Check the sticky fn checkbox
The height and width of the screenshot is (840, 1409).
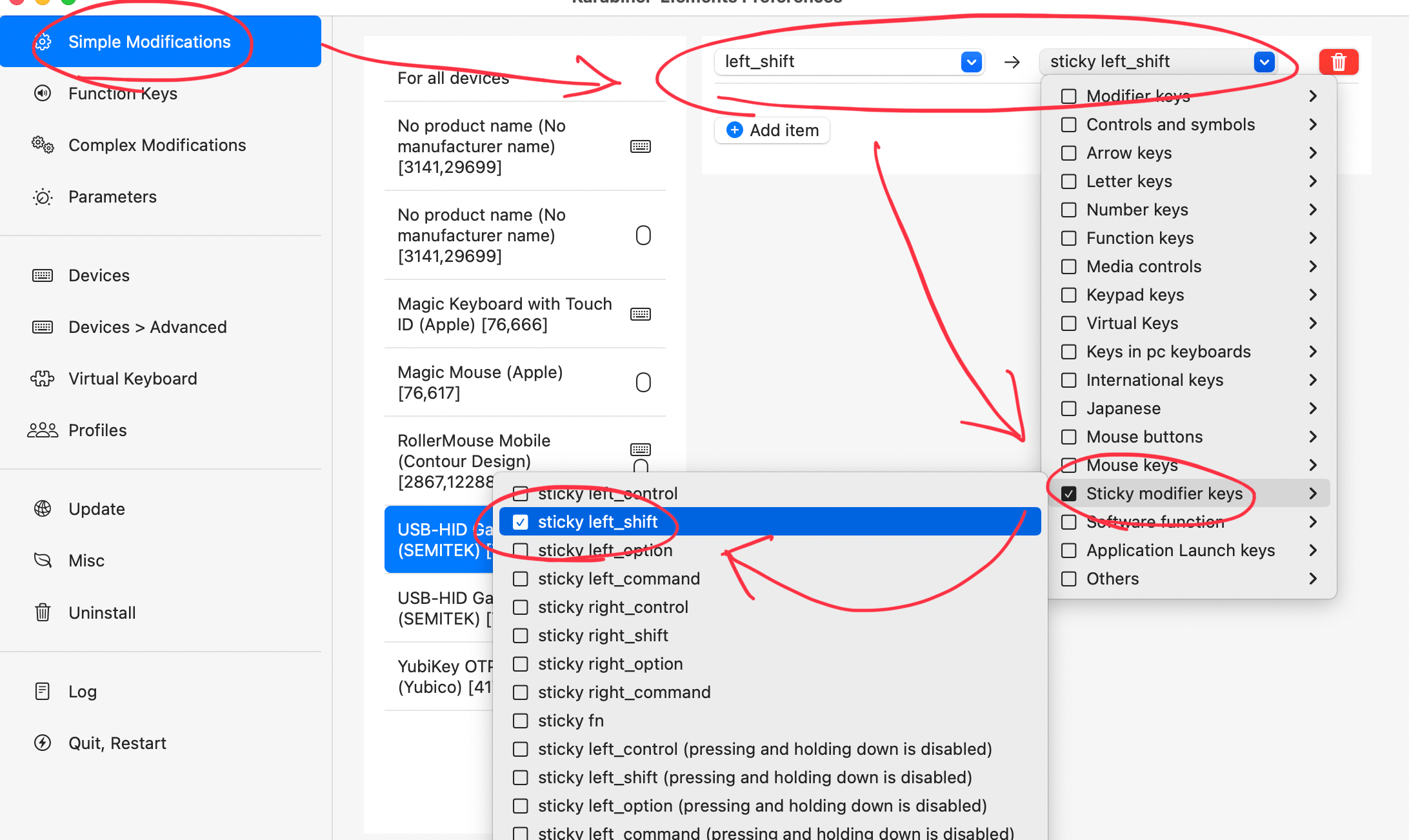(521, 721)
